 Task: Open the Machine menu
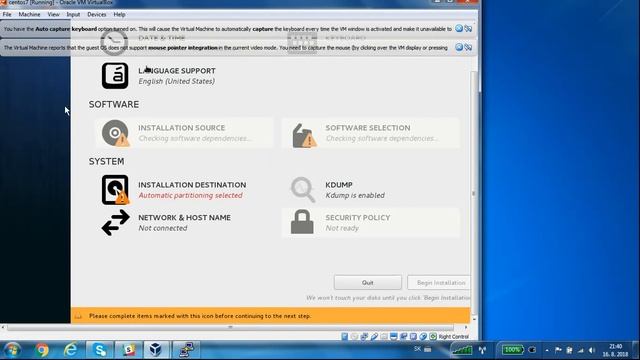pos(29,14)
